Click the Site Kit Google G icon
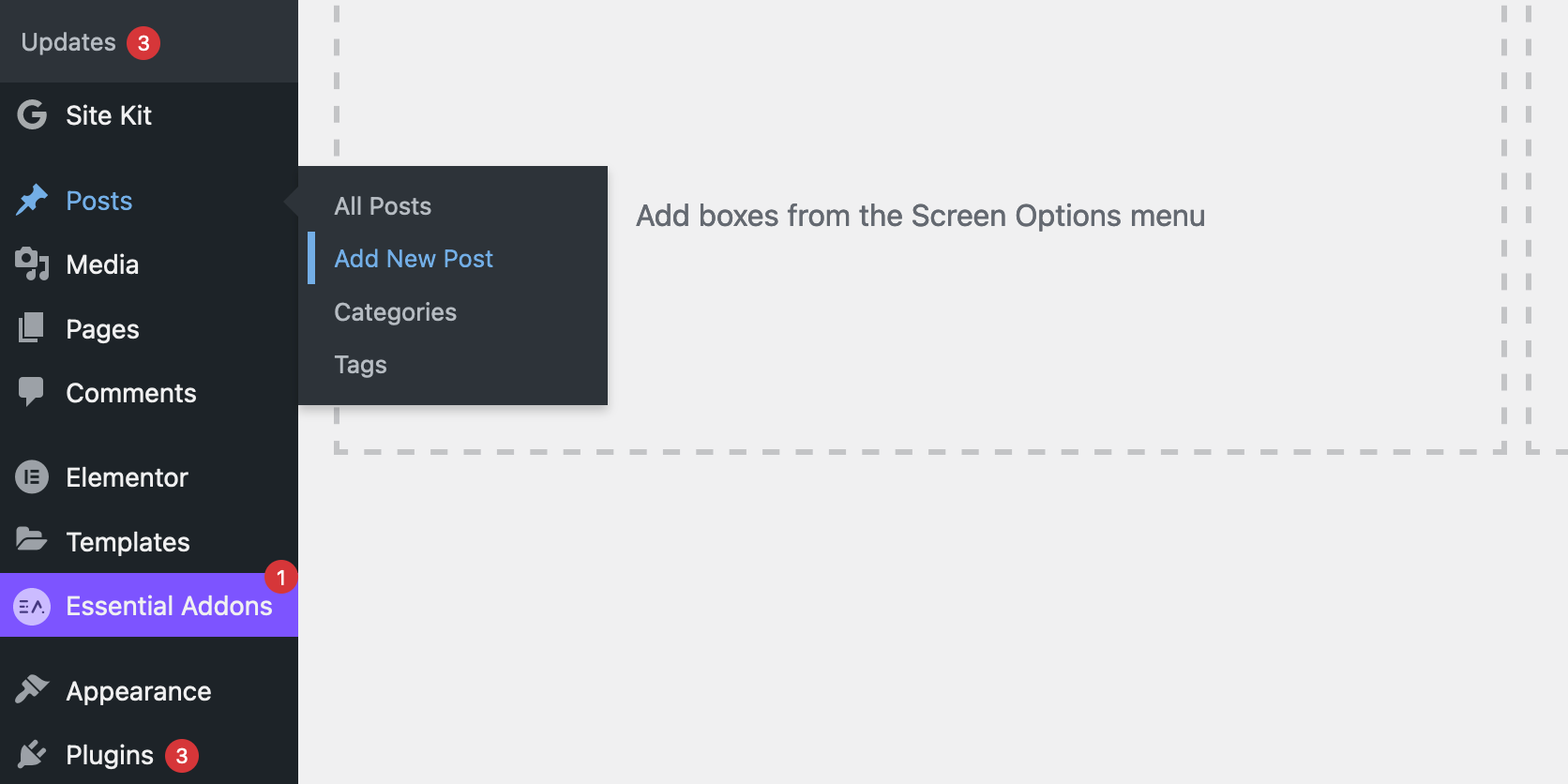The width and height of the screenshot is (1568, 784). click(32, 115)
